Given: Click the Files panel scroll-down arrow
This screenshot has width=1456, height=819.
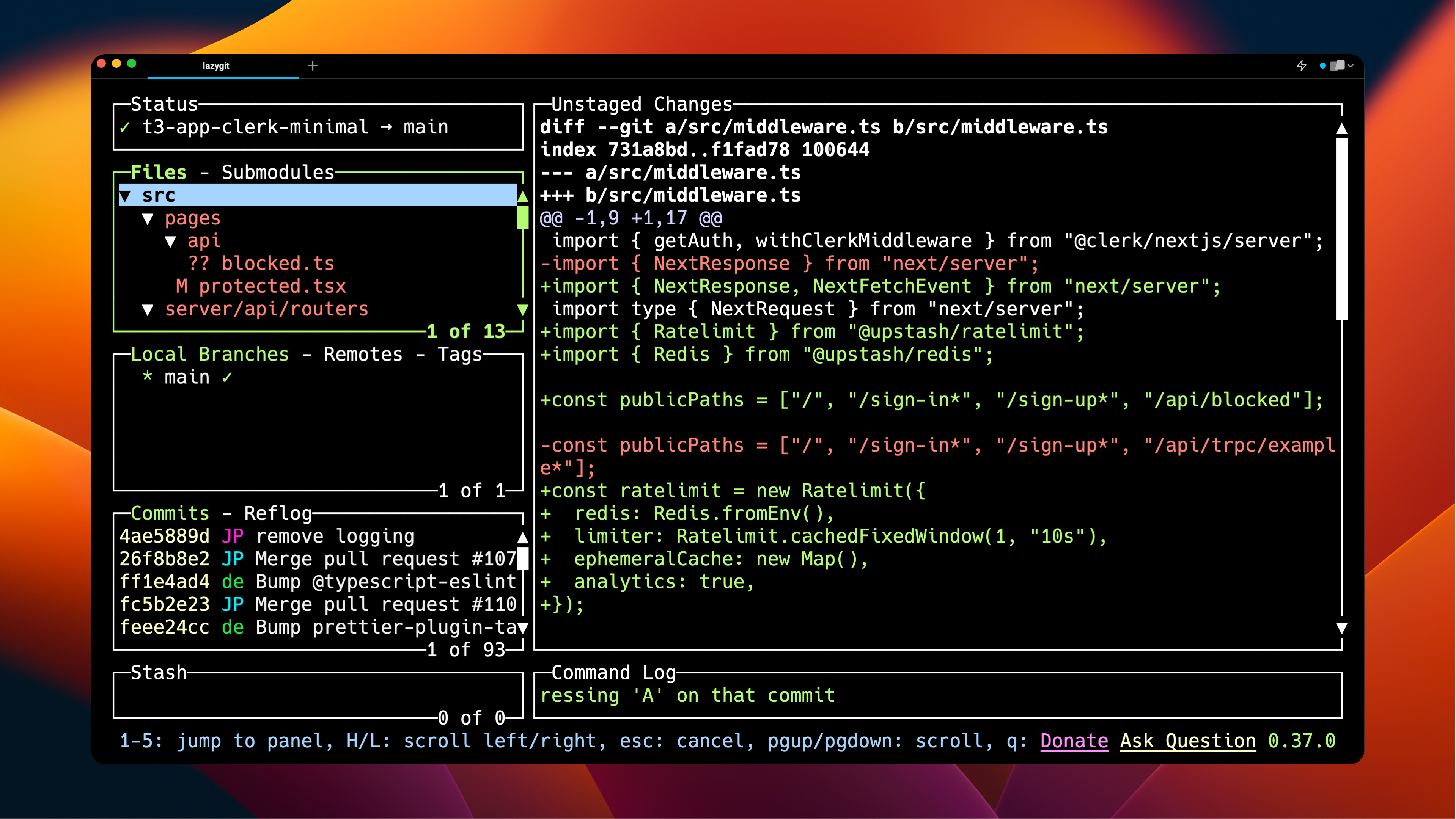Looking at the screenshot, I should click(x=523, y=309).
